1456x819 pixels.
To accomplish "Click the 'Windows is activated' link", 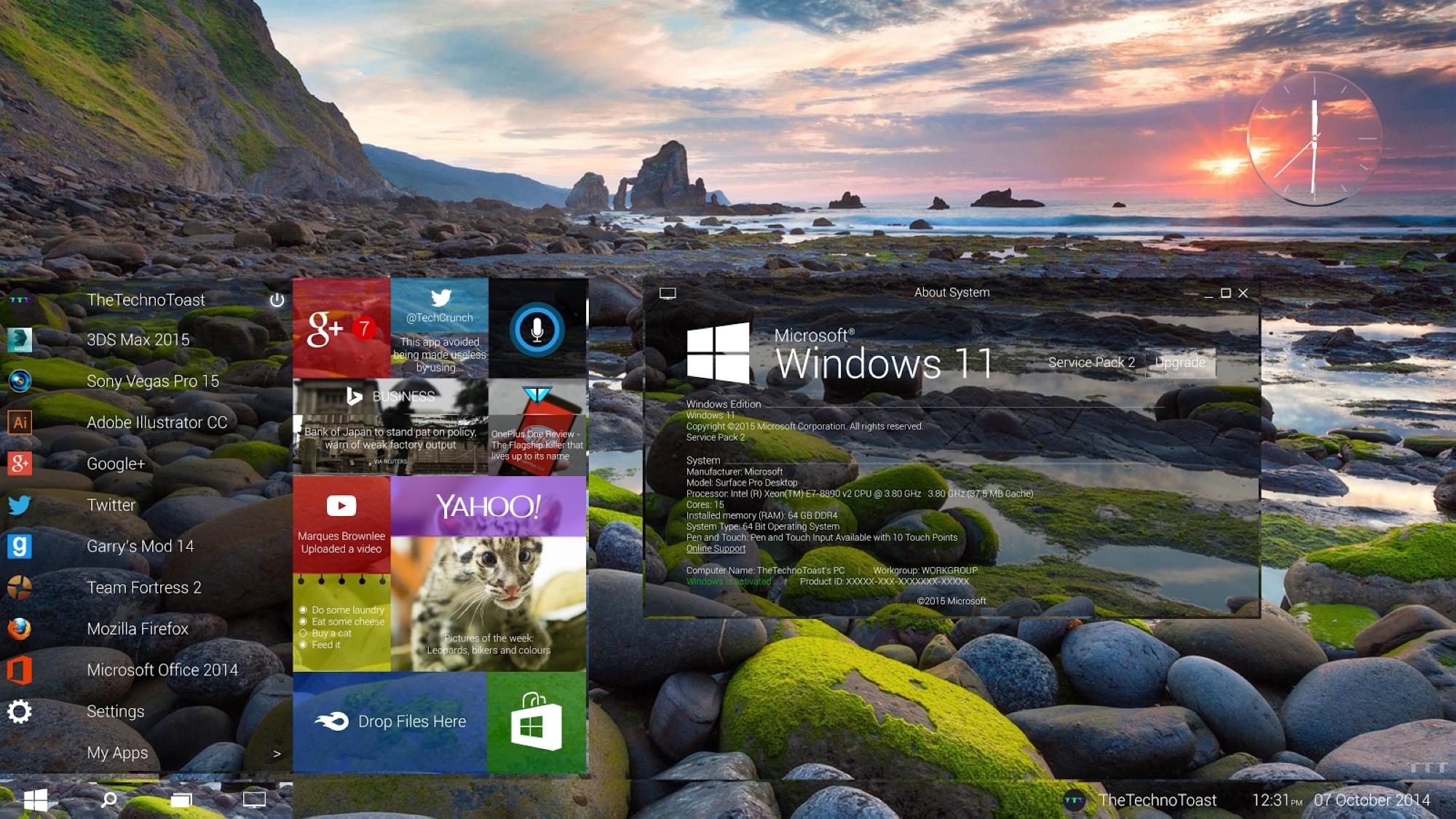I will click(729, 582).
